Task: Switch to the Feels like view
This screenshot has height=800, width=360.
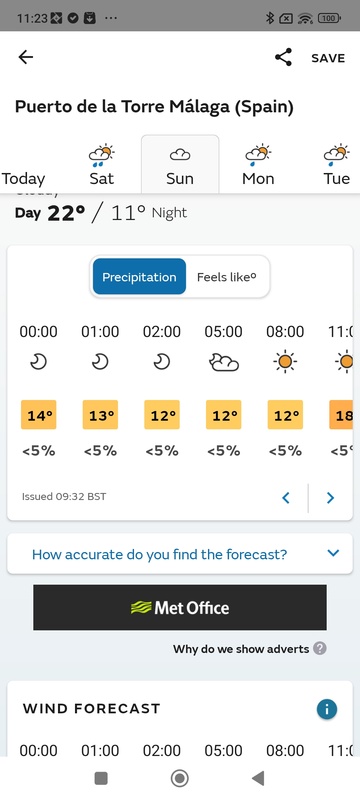Action: [x=226, y=277]
